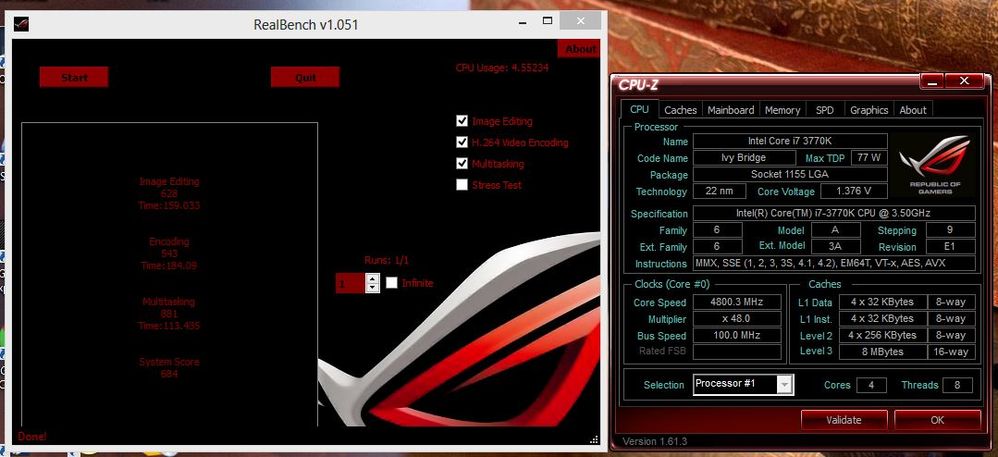
Task: Click the Done! status text
Action: [x=32, y=437]
